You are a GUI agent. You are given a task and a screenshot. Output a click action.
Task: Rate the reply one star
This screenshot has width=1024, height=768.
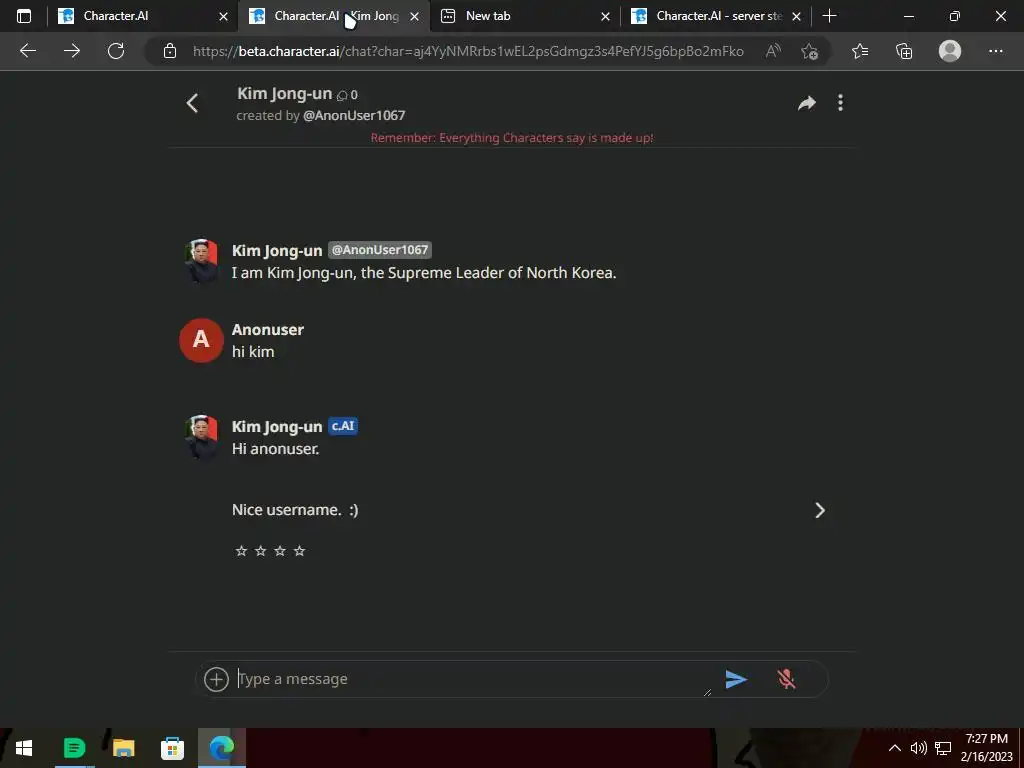tap(241, 551)
